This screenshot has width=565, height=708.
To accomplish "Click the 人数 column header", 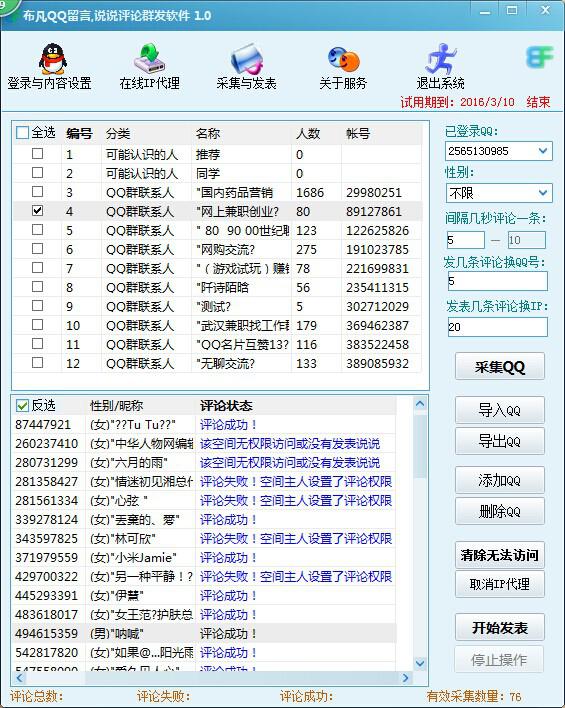I will (x=308, y=134).
